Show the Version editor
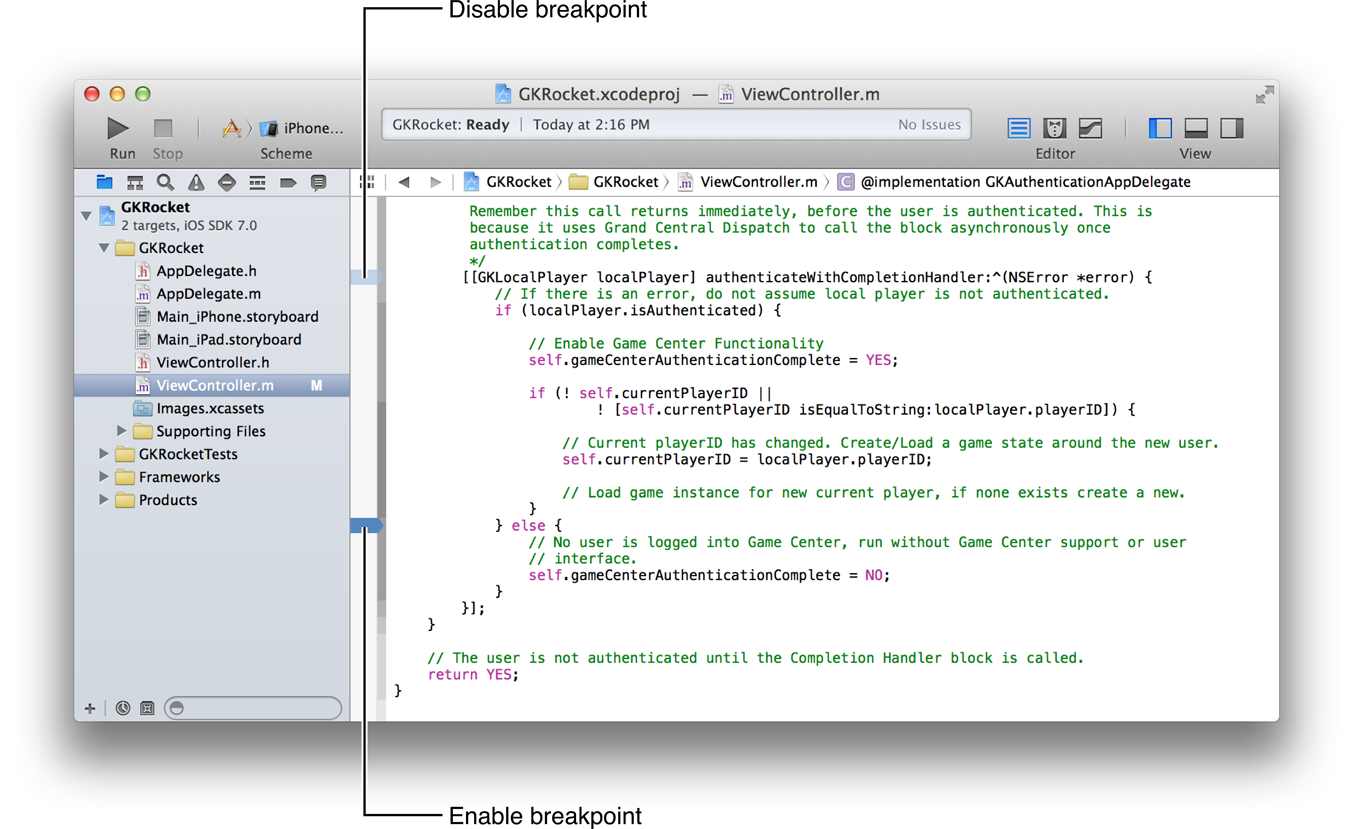The image size is (1353, 829). pyautogui.click(x=1090, y=128)
